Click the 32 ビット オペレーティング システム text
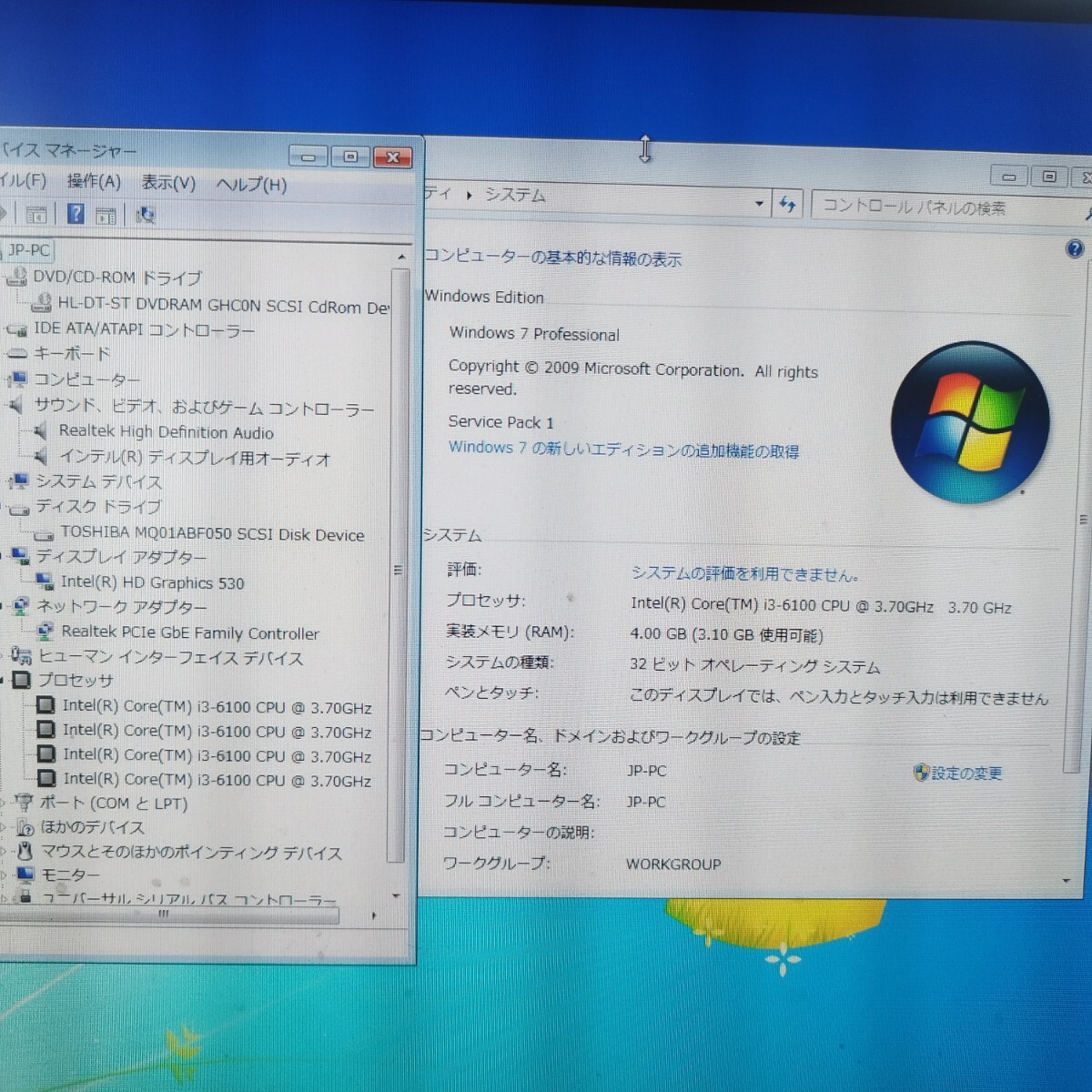The width and height of the screenshot is (1092, 1092). tap(755, 666)
